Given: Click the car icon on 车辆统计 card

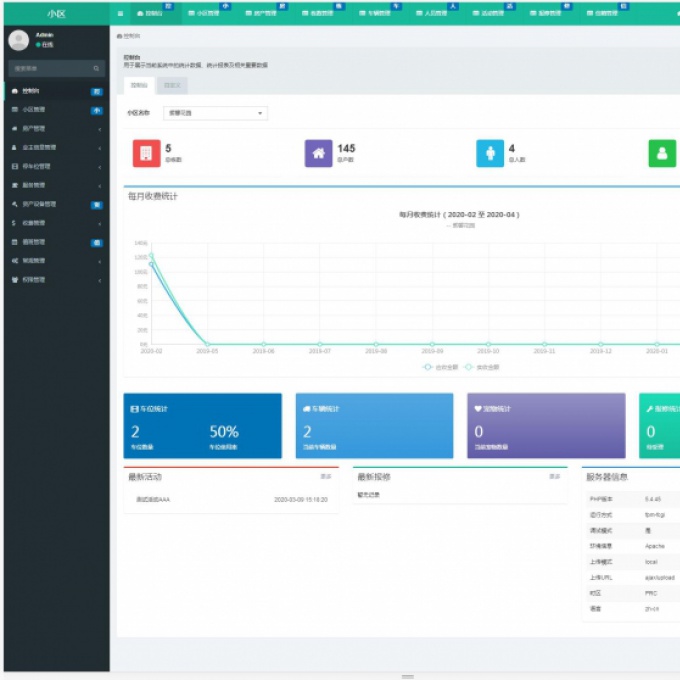Looking at the screenshot, I should [x=307, y=409].
